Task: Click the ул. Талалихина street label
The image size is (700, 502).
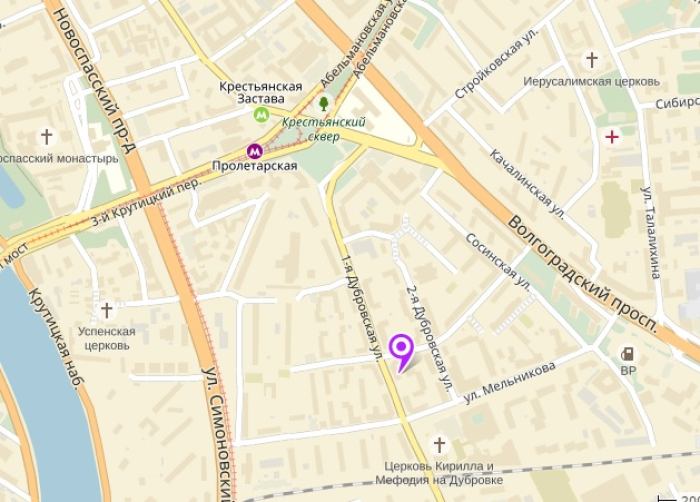Action: coord(651,232)
